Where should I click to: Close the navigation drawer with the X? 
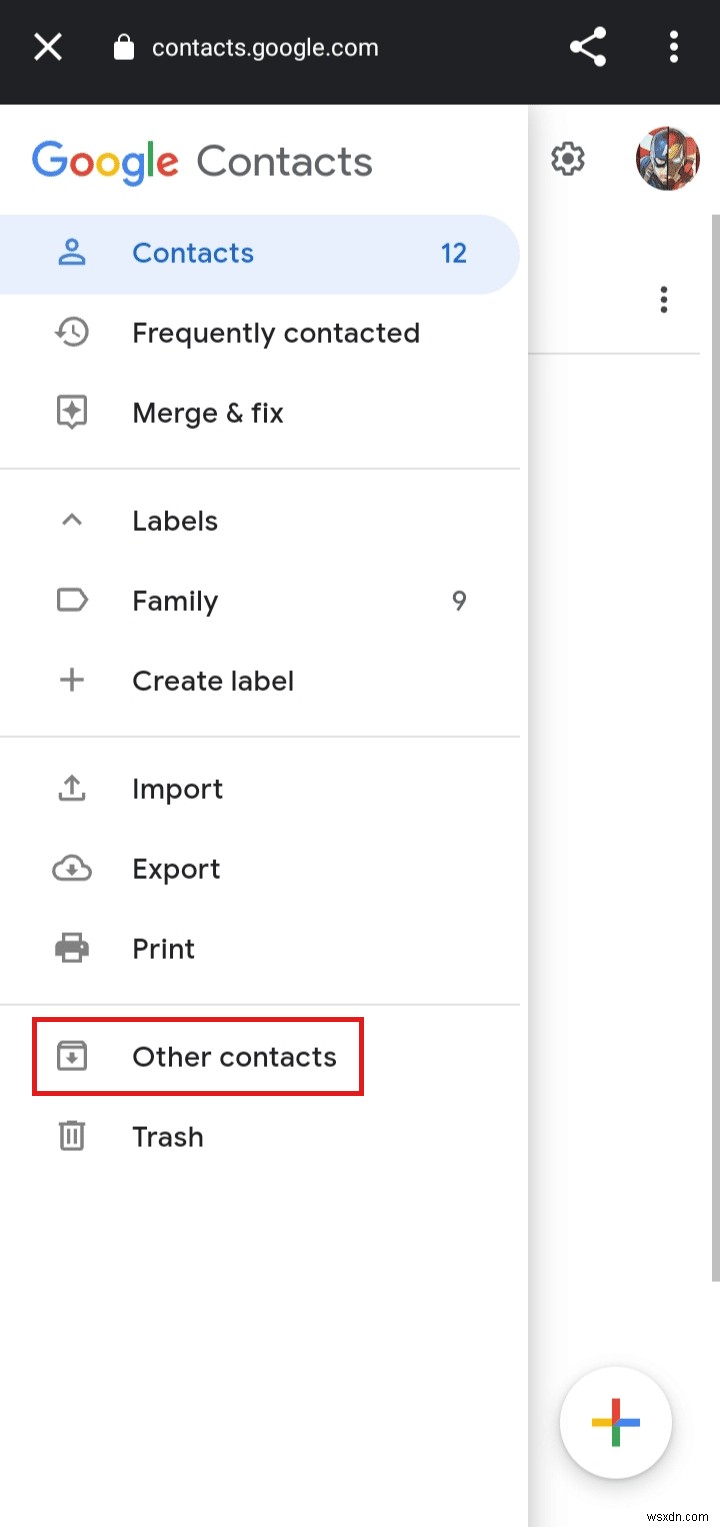pyautogui.click(x=47, y=46)
